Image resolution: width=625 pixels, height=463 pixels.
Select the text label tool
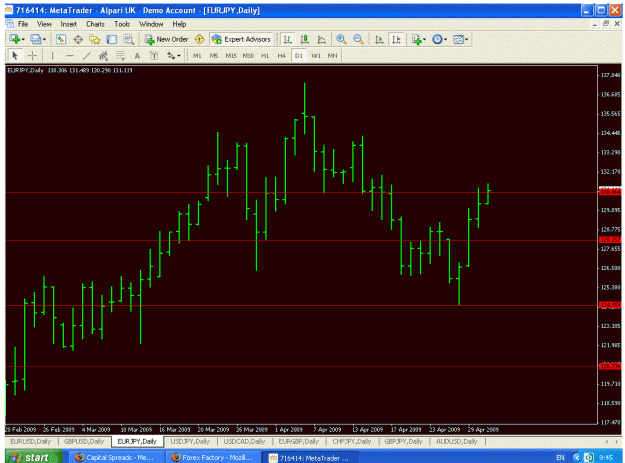(x=154, y=56)
